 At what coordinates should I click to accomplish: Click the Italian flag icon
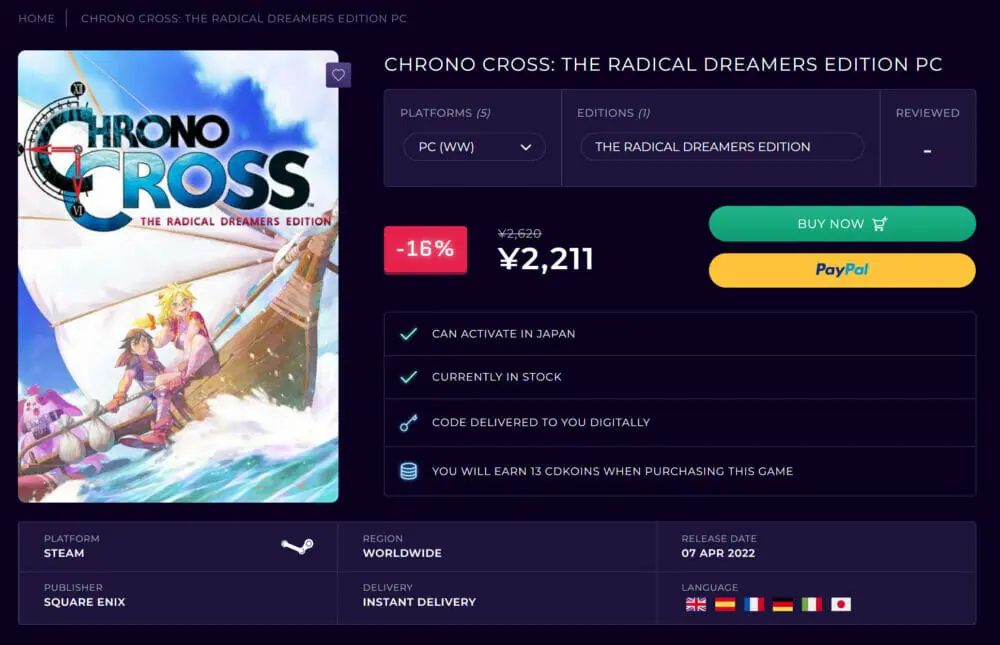(812, 604)
